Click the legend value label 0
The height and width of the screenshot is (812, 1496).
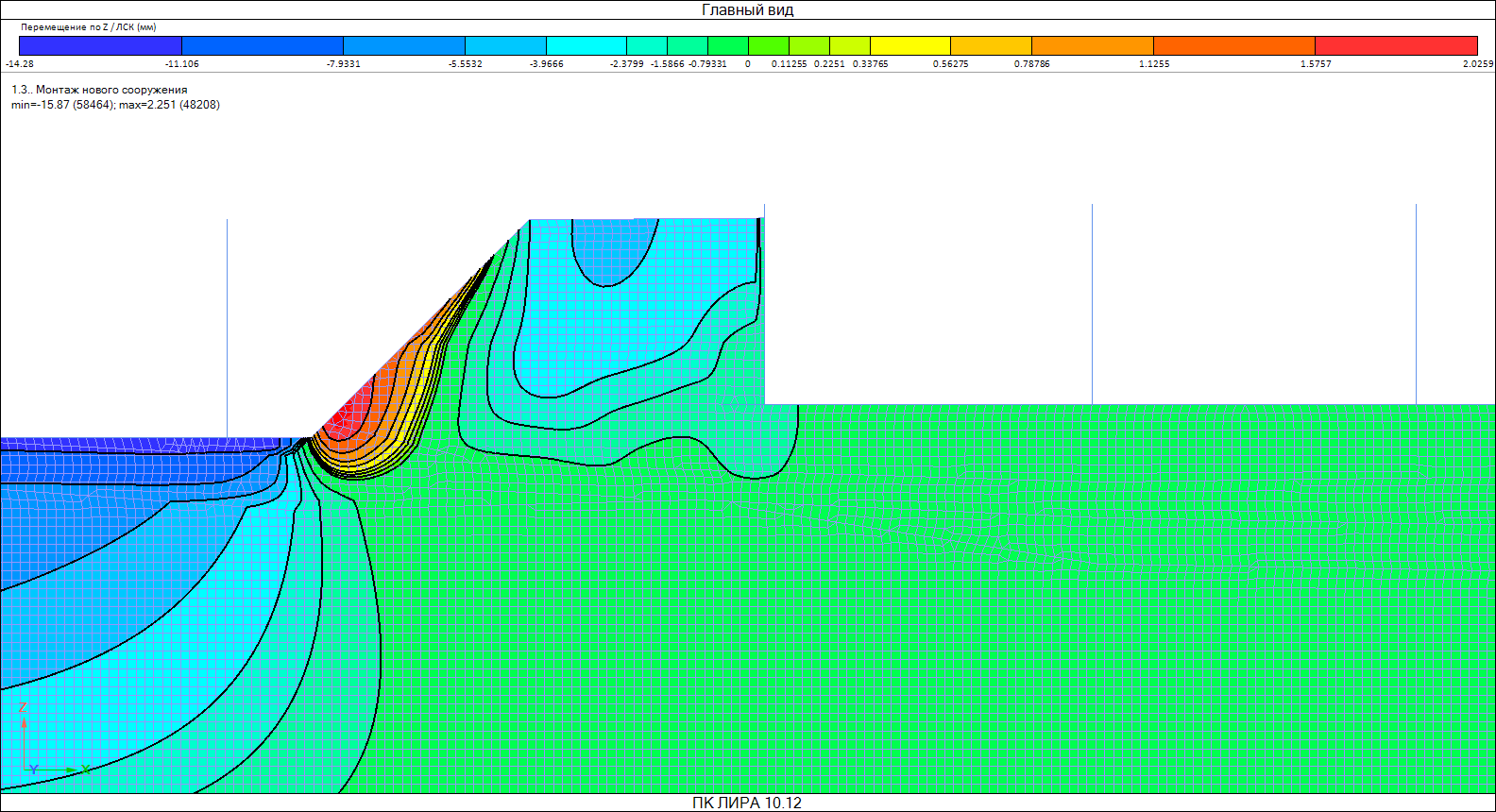748,64
